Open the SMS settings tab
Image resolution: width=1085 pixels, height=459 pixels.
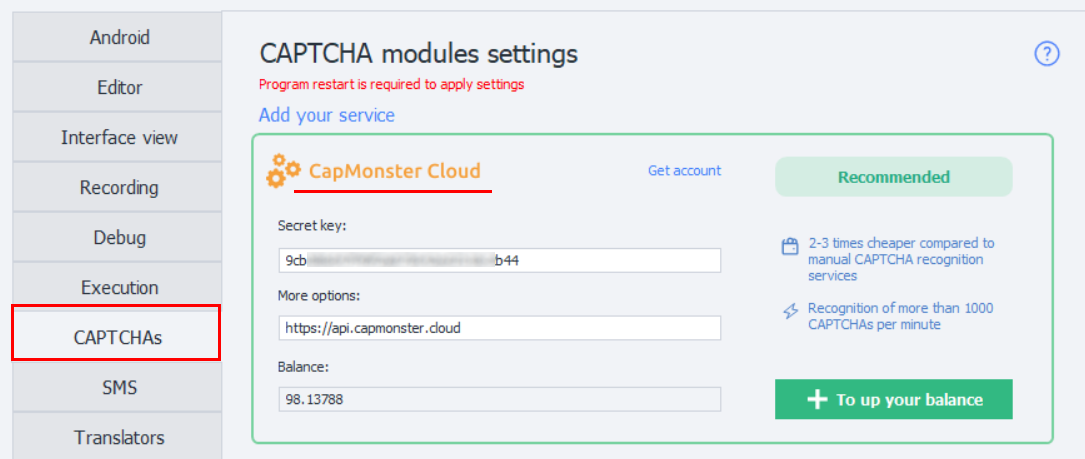119,387
